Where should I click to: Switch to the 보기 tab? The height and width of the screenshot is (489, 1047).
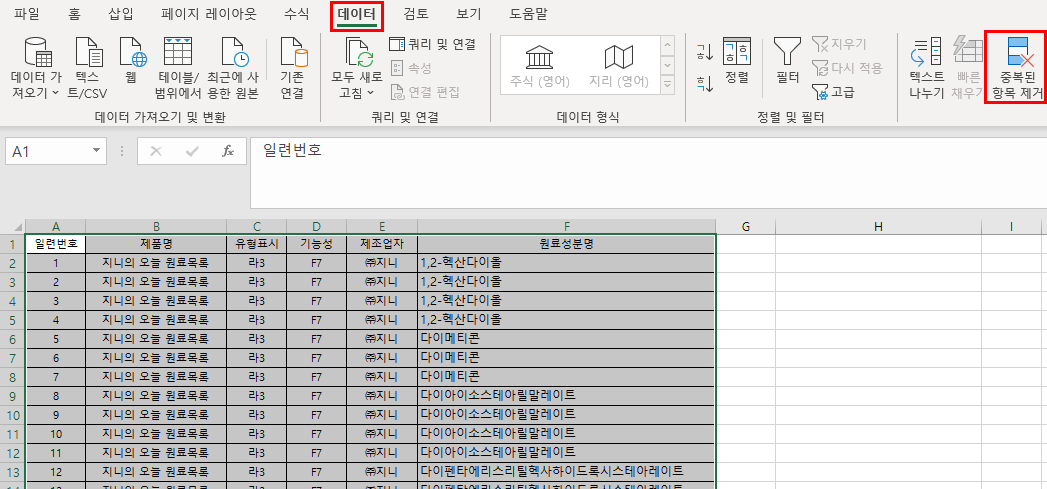pyautogui.click(x=469, y=15)
